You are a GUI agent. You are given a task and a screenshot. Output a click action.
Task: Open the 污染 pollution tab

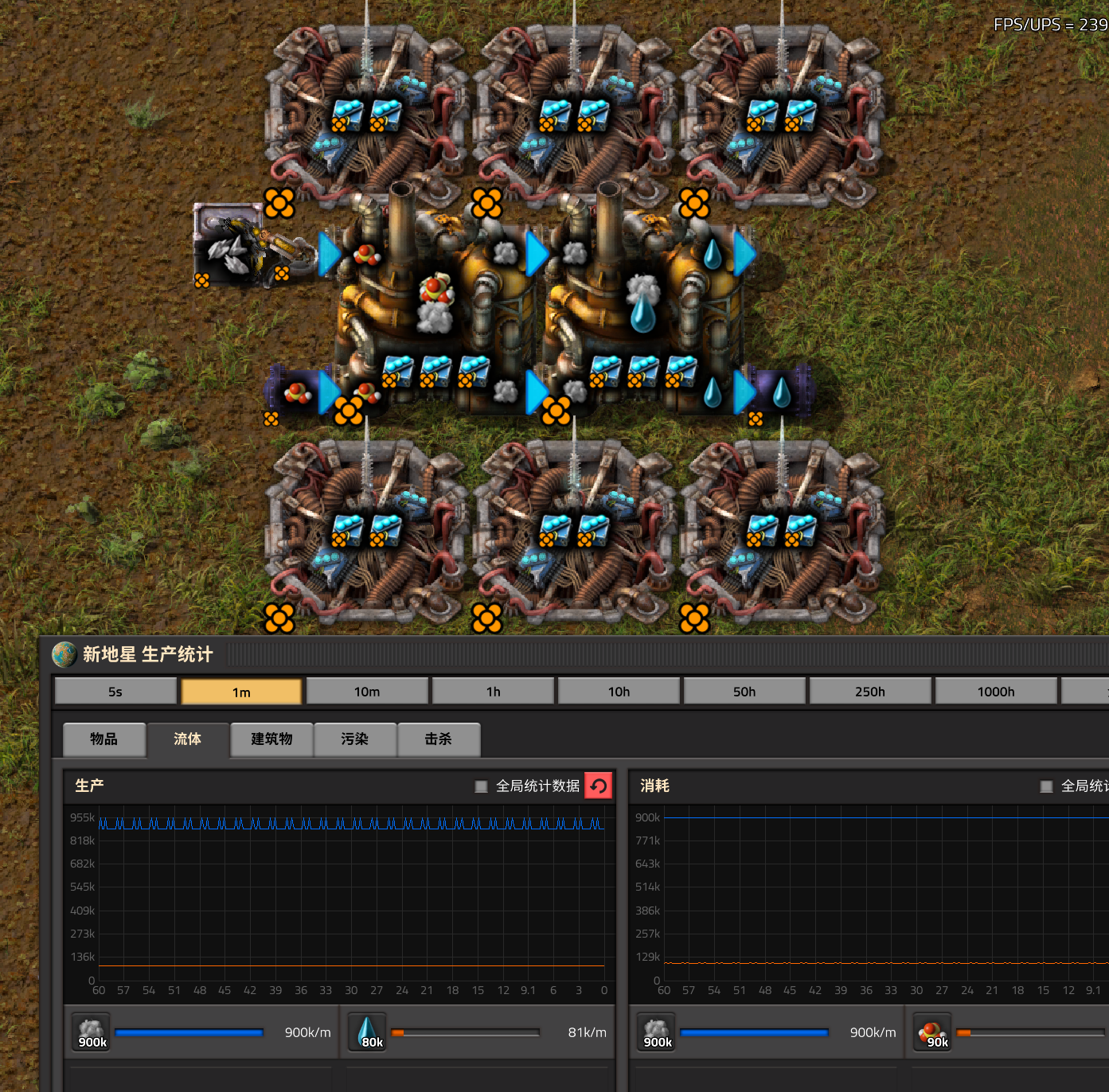coord(355,739)
